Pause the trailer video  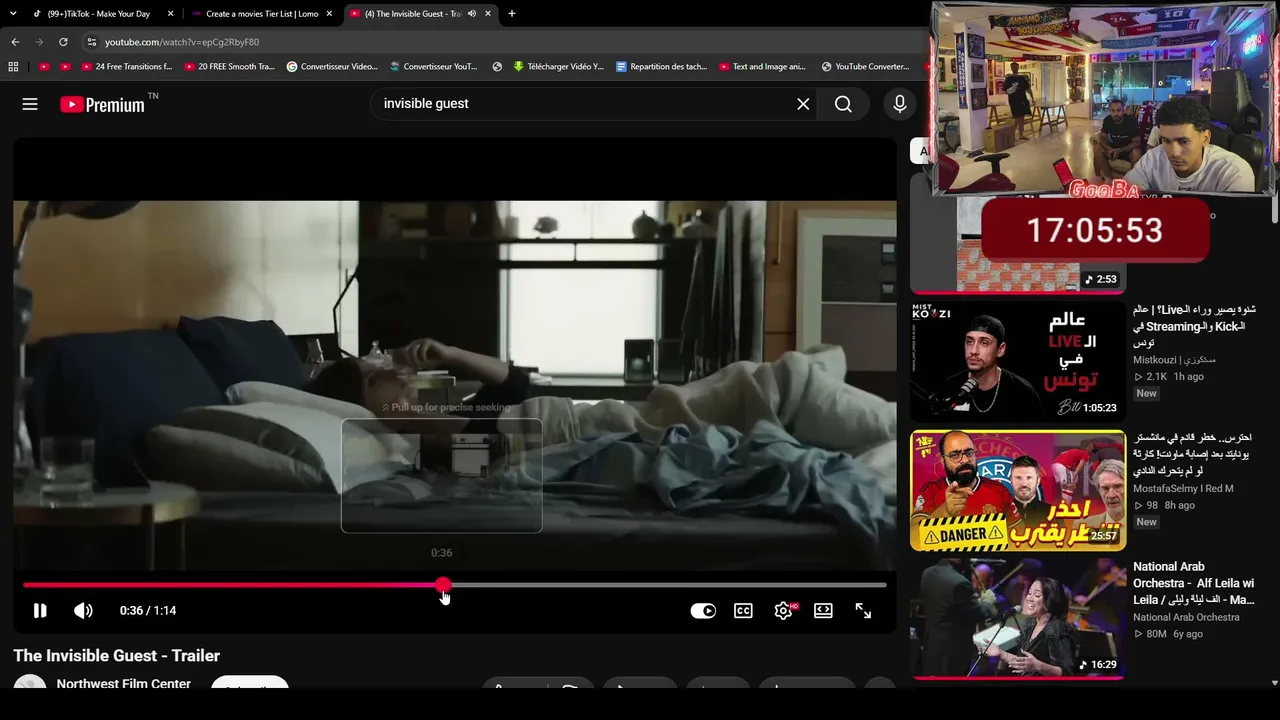[x=40, y=611]
